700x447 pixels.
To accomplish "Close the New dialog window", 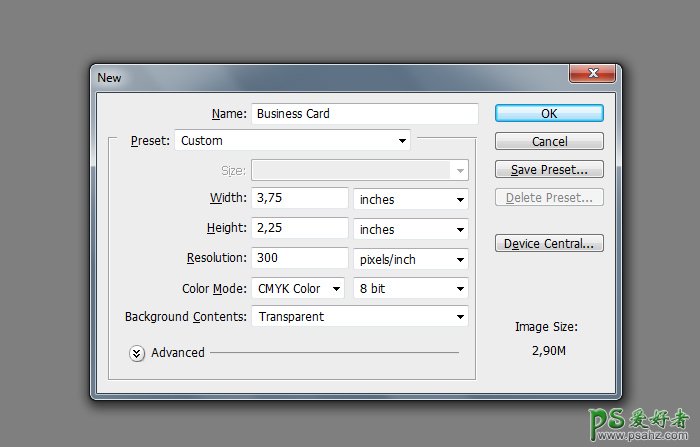I will click(591, 75).
